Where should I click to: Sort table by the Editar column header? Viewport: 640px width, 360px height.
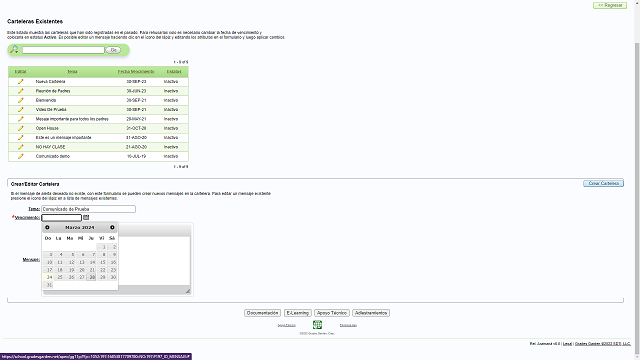(20, 71)
